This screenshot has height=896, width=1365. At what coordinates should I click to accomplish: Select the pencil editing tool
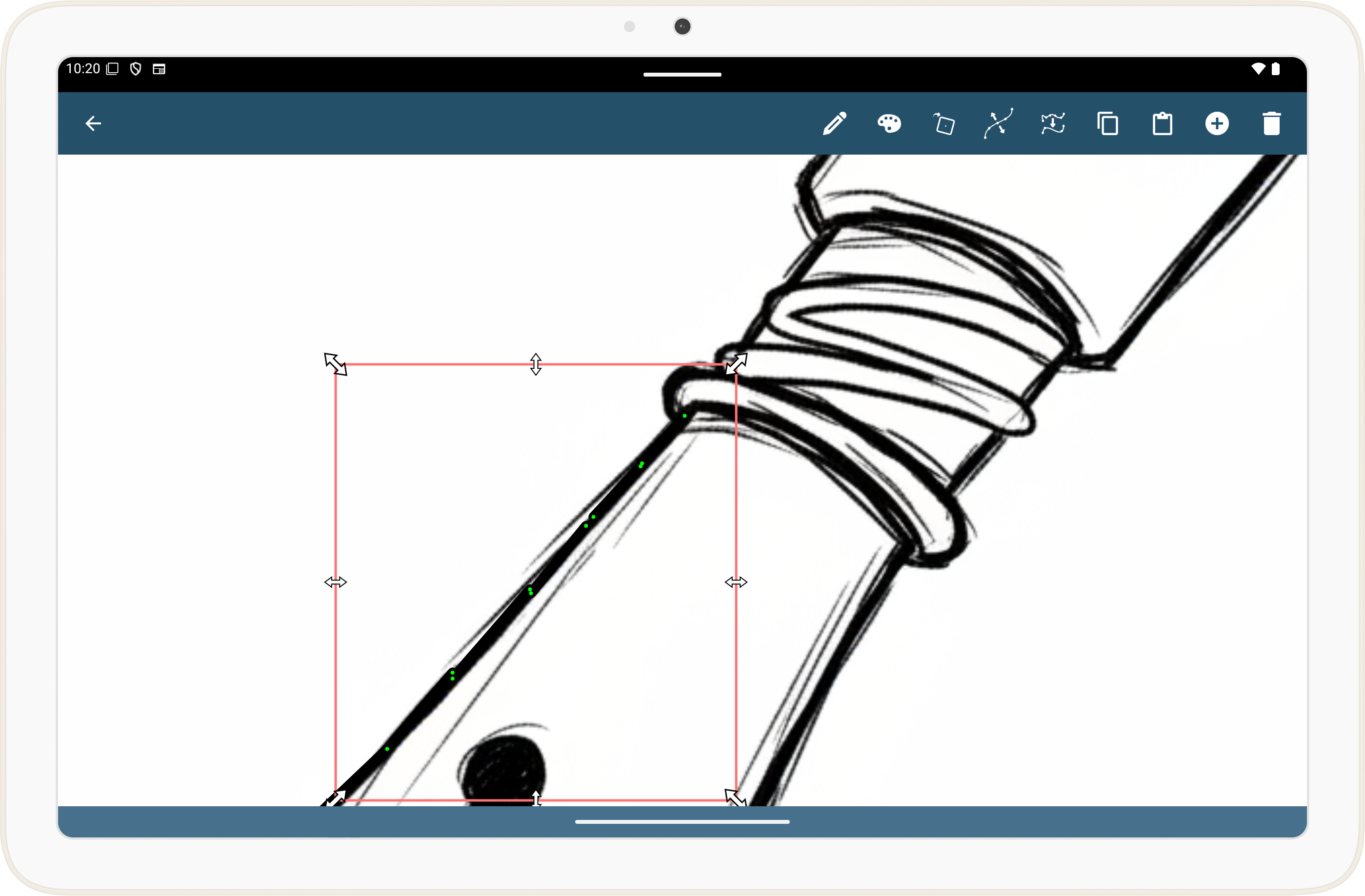(x=836, y=123)
